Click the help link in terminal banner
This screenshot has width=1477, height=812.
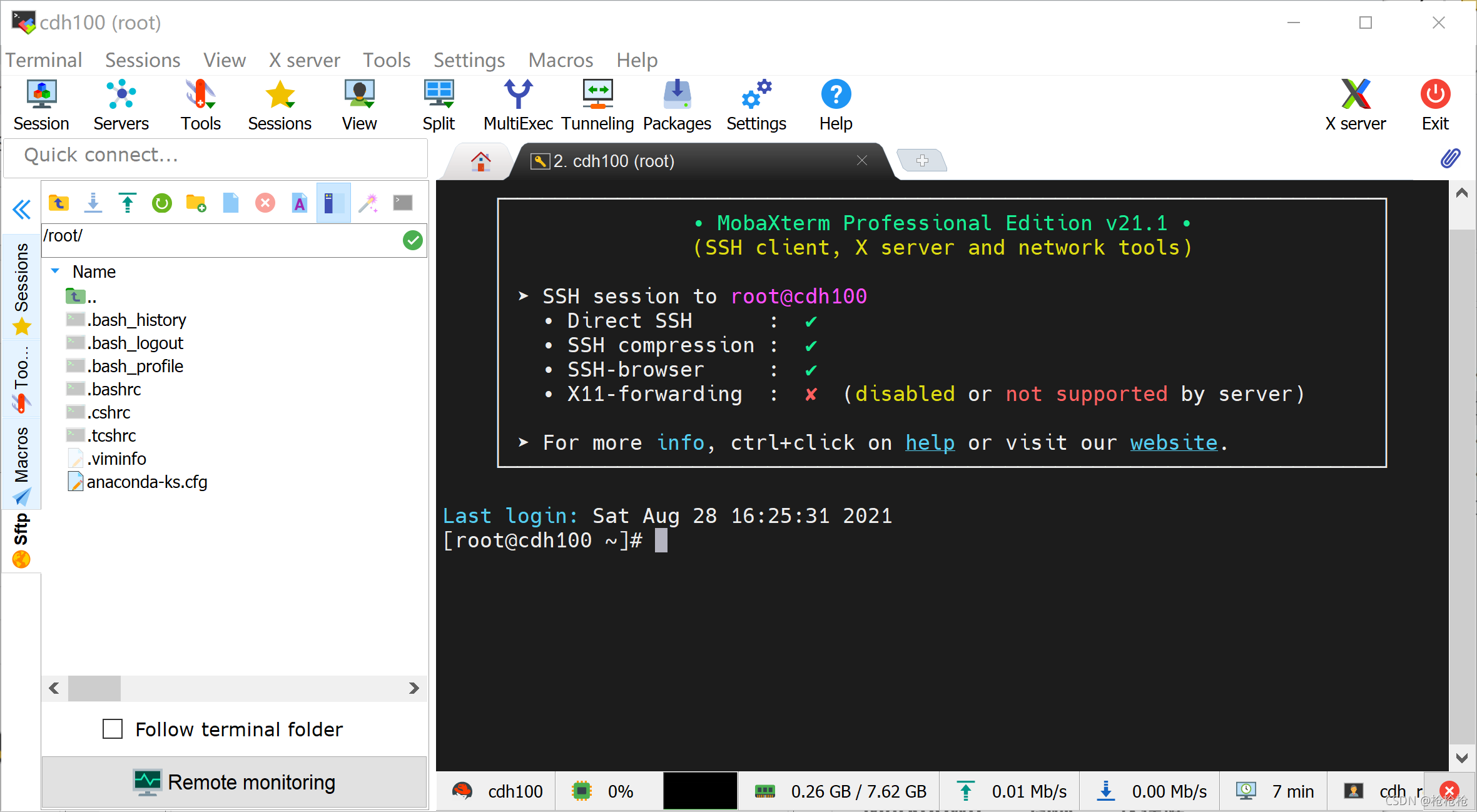[930, 442]
